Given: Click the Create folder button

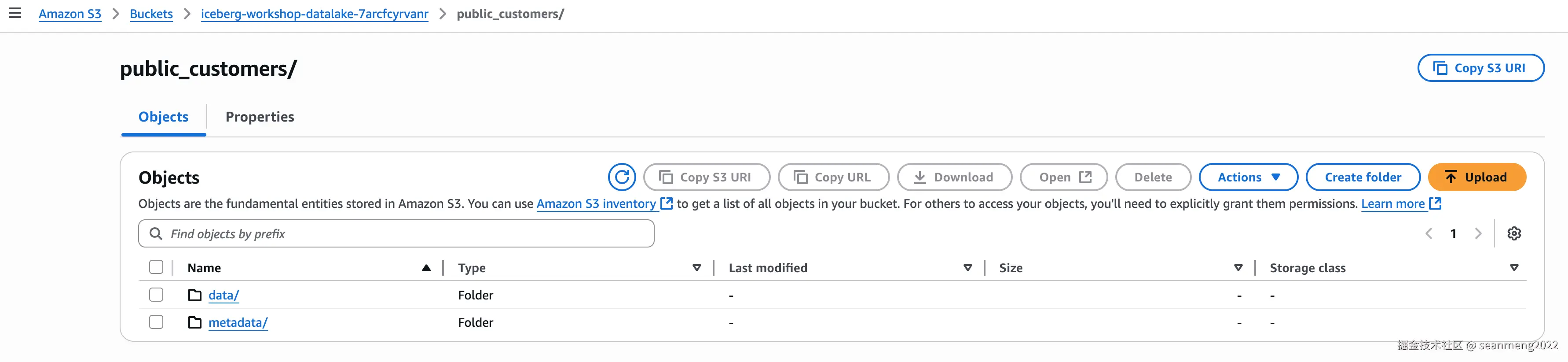Looking at the screenshot, I should [1362, 177].
